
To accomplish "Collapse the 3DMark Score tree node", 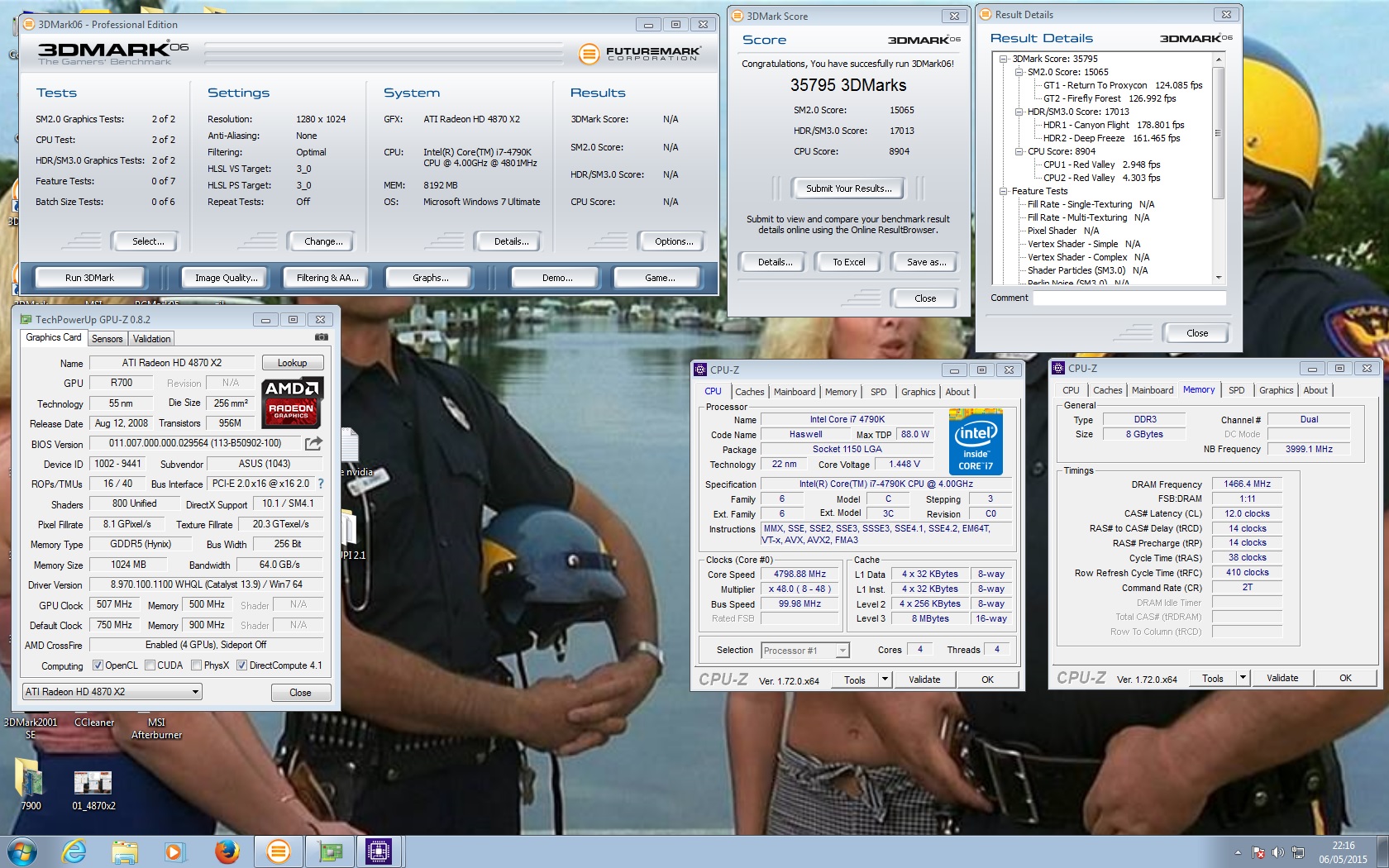I will pos(1004,59).
